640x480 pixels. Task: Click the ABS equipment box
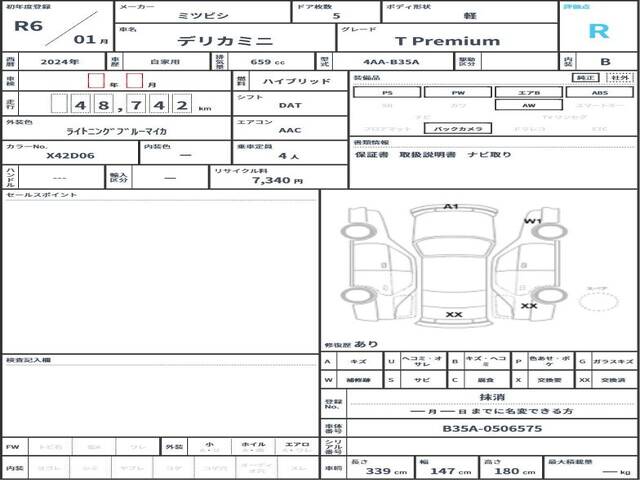599,92
